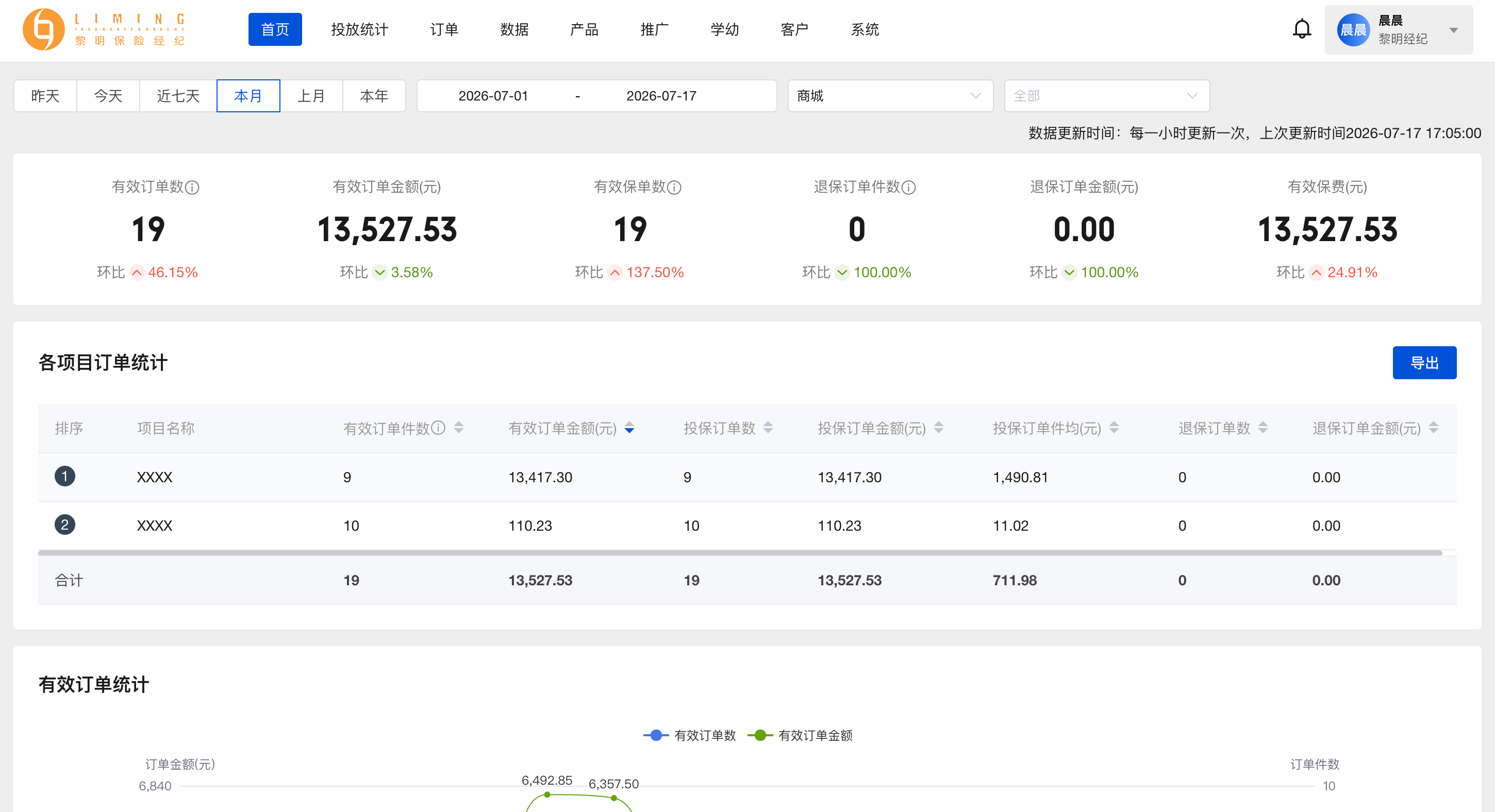Image resolution: width=1495 pixels, height=812 pixels.
Task: Open the 数据 menu
Action: point(515,29)
